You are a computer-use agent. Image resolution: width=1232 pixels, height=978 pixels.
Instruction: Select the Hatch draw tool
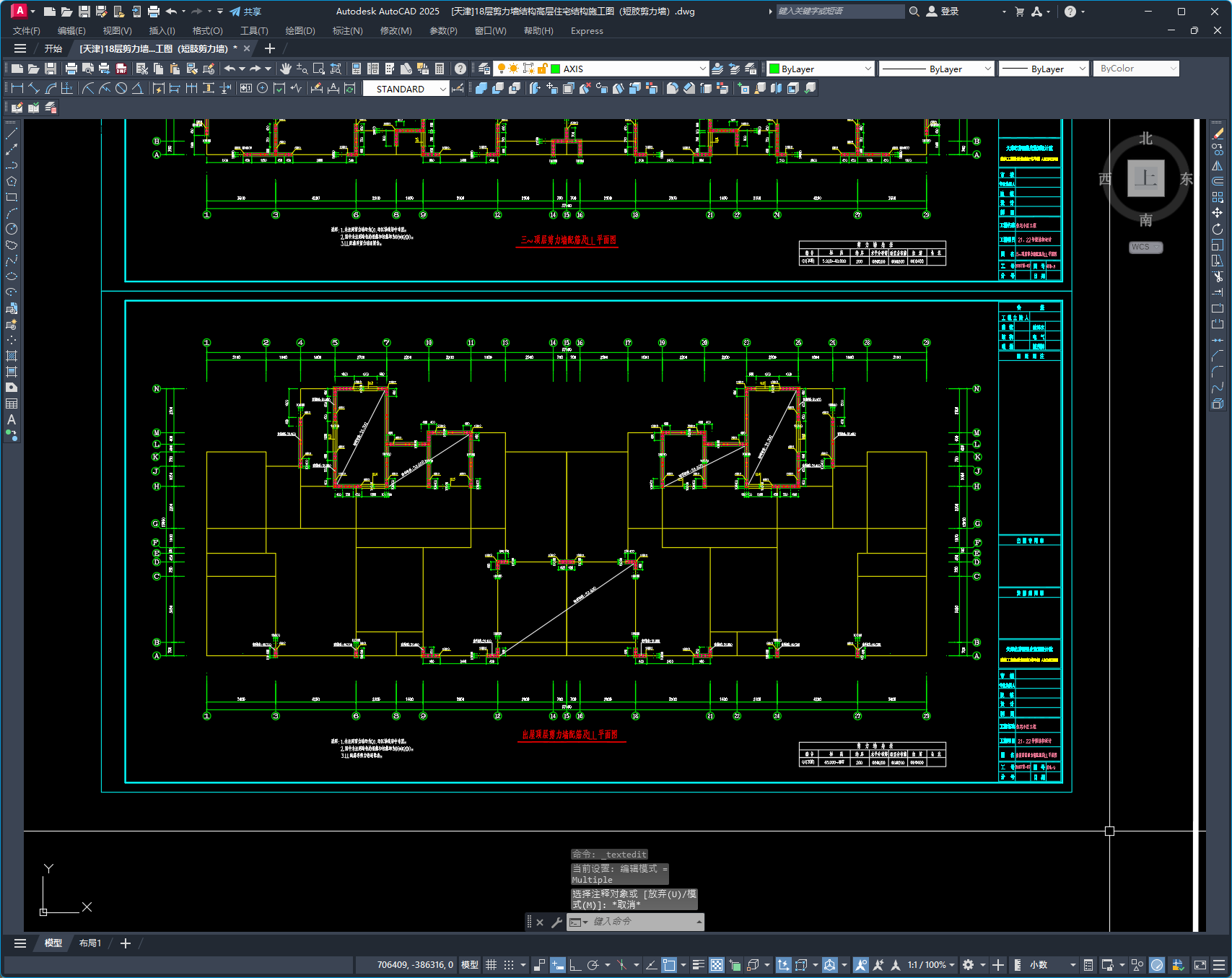[x=12, y=356]
